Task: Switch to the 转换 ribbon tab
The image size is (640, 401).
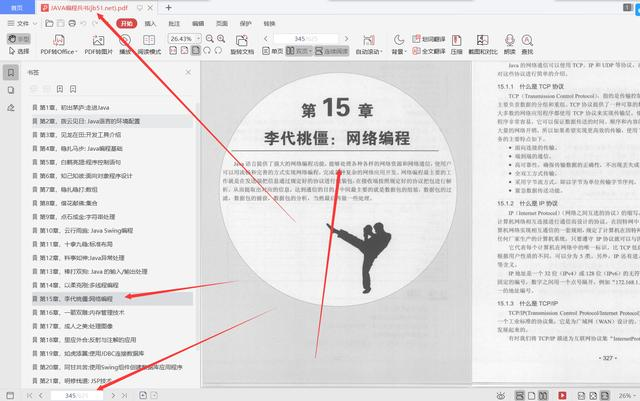Action: [269, 23]
